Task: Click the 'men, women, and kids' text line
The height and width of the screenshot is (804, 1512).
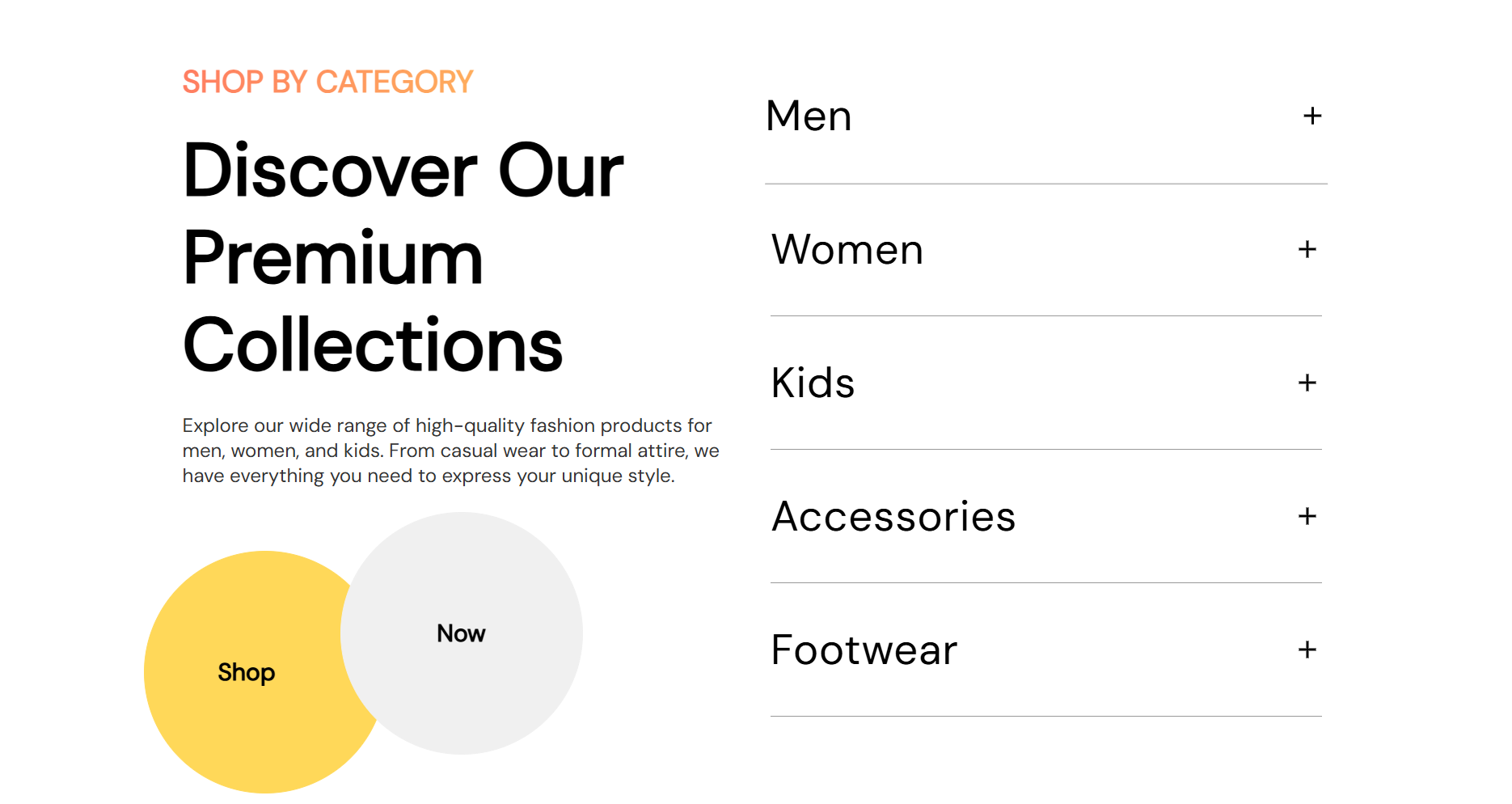Action: 450,451
